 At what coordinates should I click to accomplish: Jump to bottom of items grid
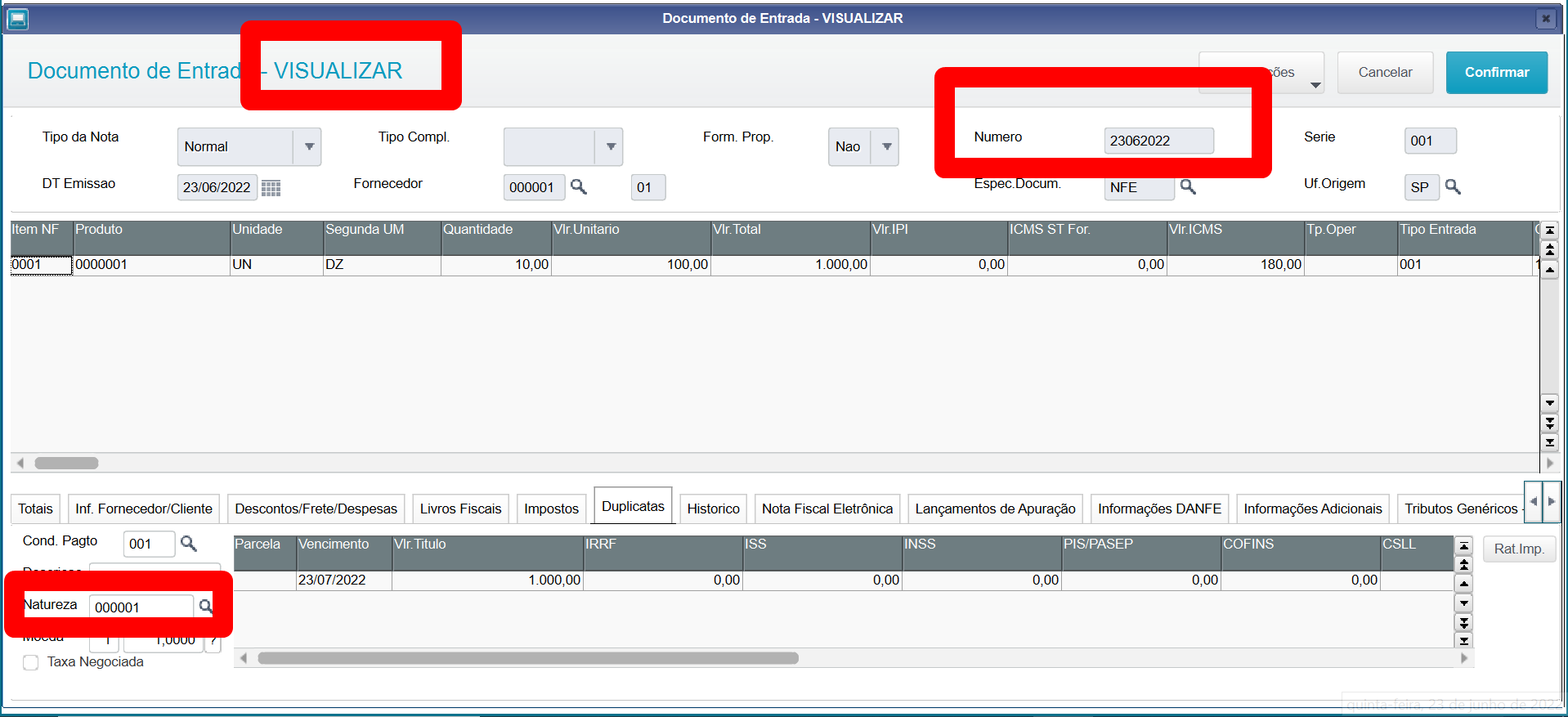coord(1549,442)
